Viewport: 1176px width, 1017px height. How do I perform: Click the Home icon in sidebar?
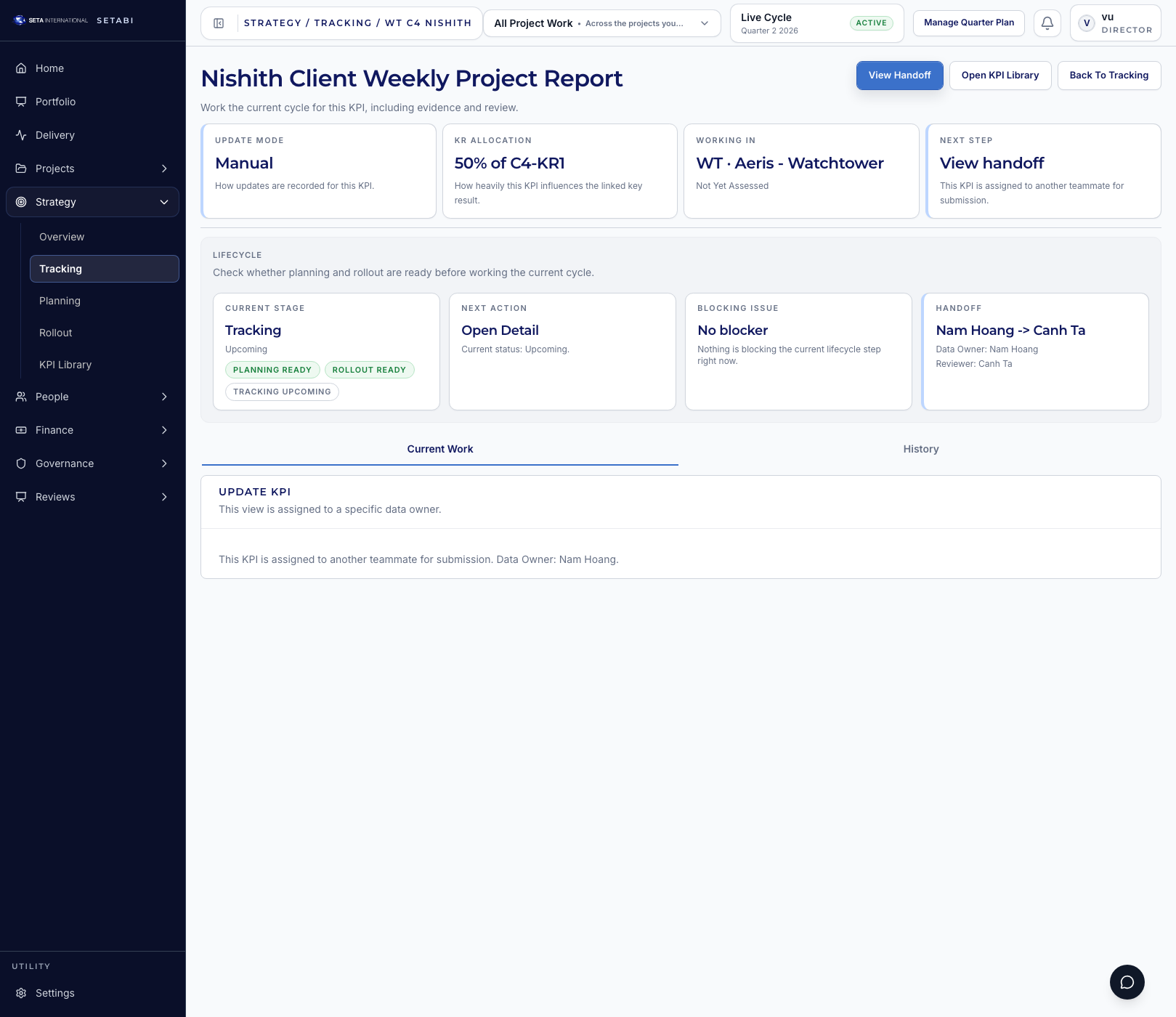(x=21, y=68)
